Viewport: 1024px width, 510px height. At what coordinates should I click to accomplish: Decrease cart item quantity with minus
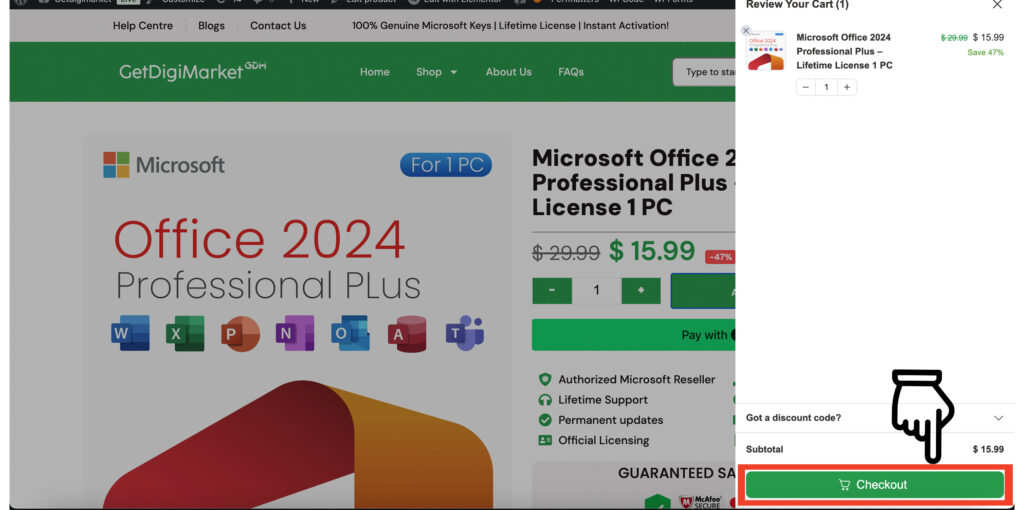(x=807, y=87)
